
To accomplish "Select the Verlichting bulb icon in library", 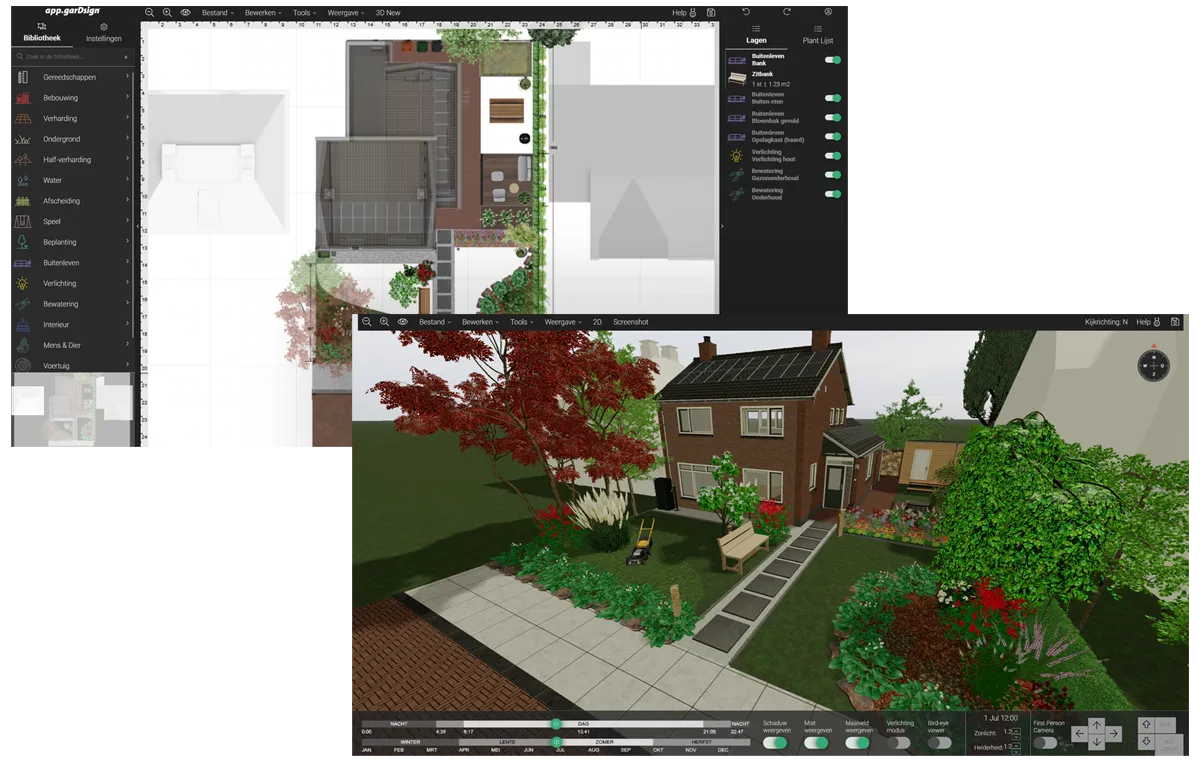I will (22, 283).
